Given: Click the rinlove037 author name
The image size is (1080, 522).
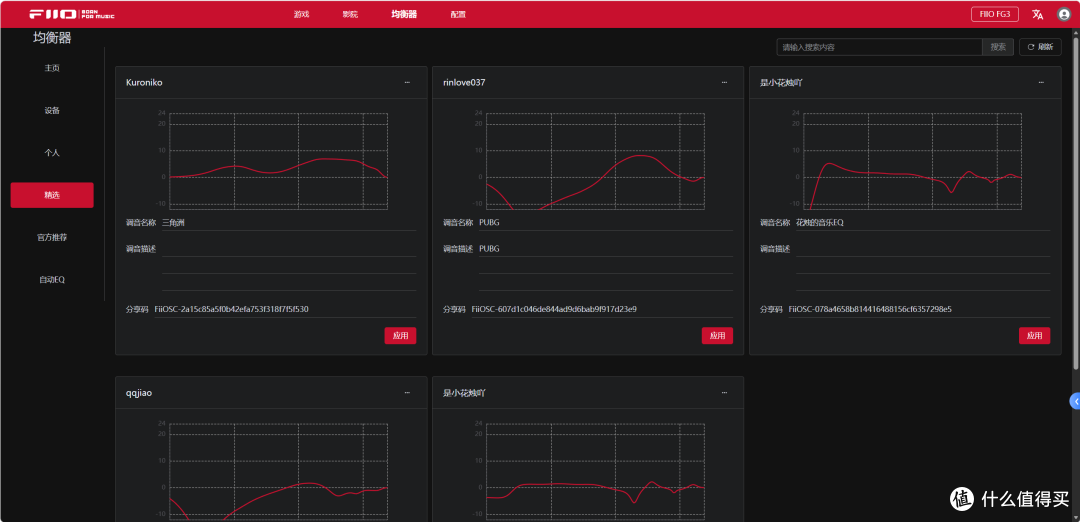Looking at the screenshot, I should (x=465, y=83).
